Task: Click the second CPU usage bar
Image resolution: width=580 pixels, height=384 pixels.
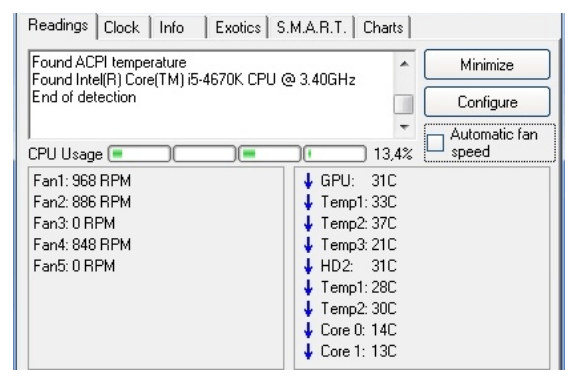Action: pos(205,154)
